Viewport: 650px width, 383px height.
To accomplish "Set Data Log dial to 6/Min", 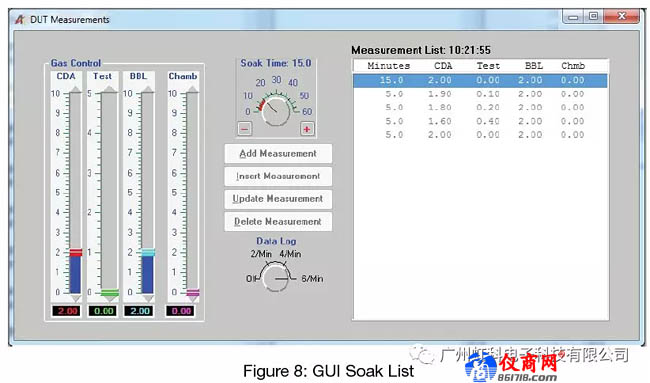I will coord(312,279).
